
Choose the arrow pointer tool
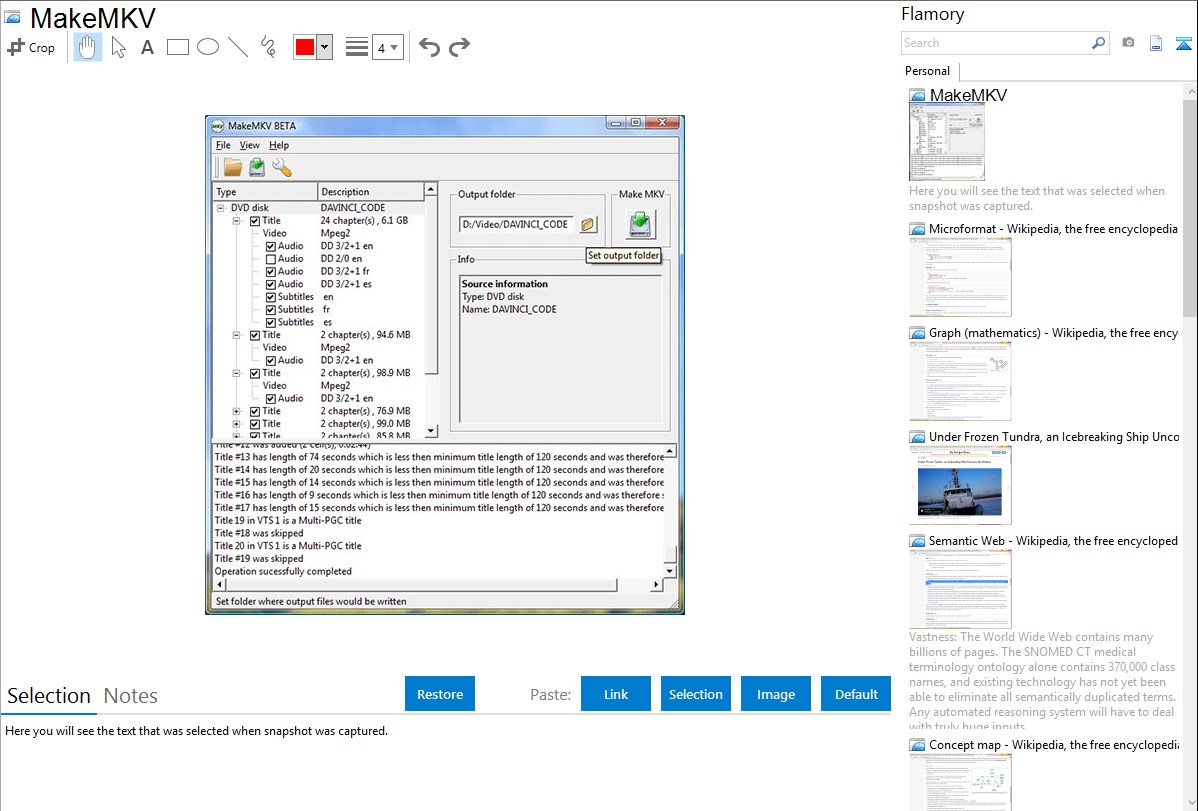pyautogui.click(x=118, y=47)
